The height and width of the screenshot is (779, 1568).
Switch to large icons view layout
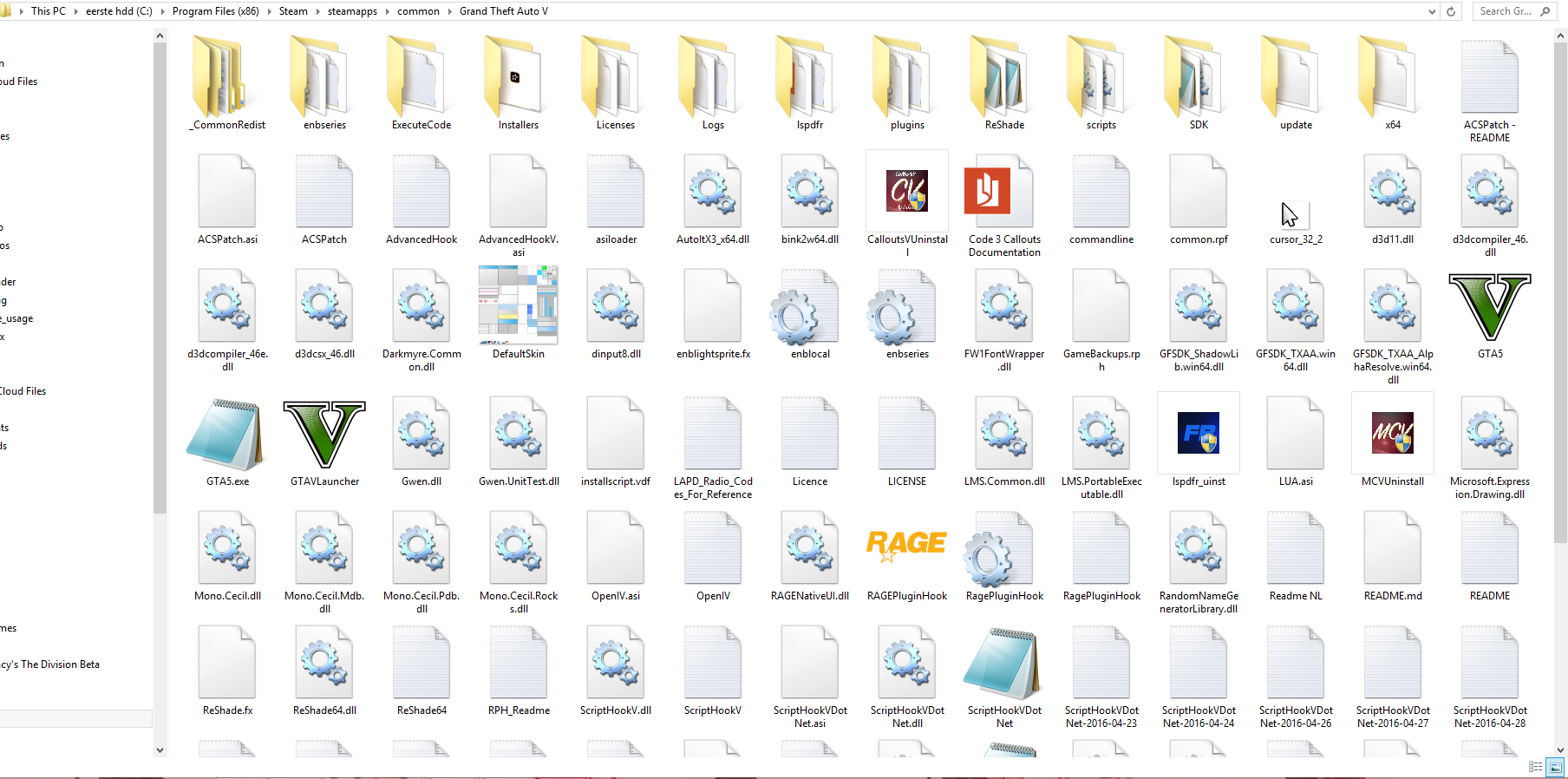1555,767
